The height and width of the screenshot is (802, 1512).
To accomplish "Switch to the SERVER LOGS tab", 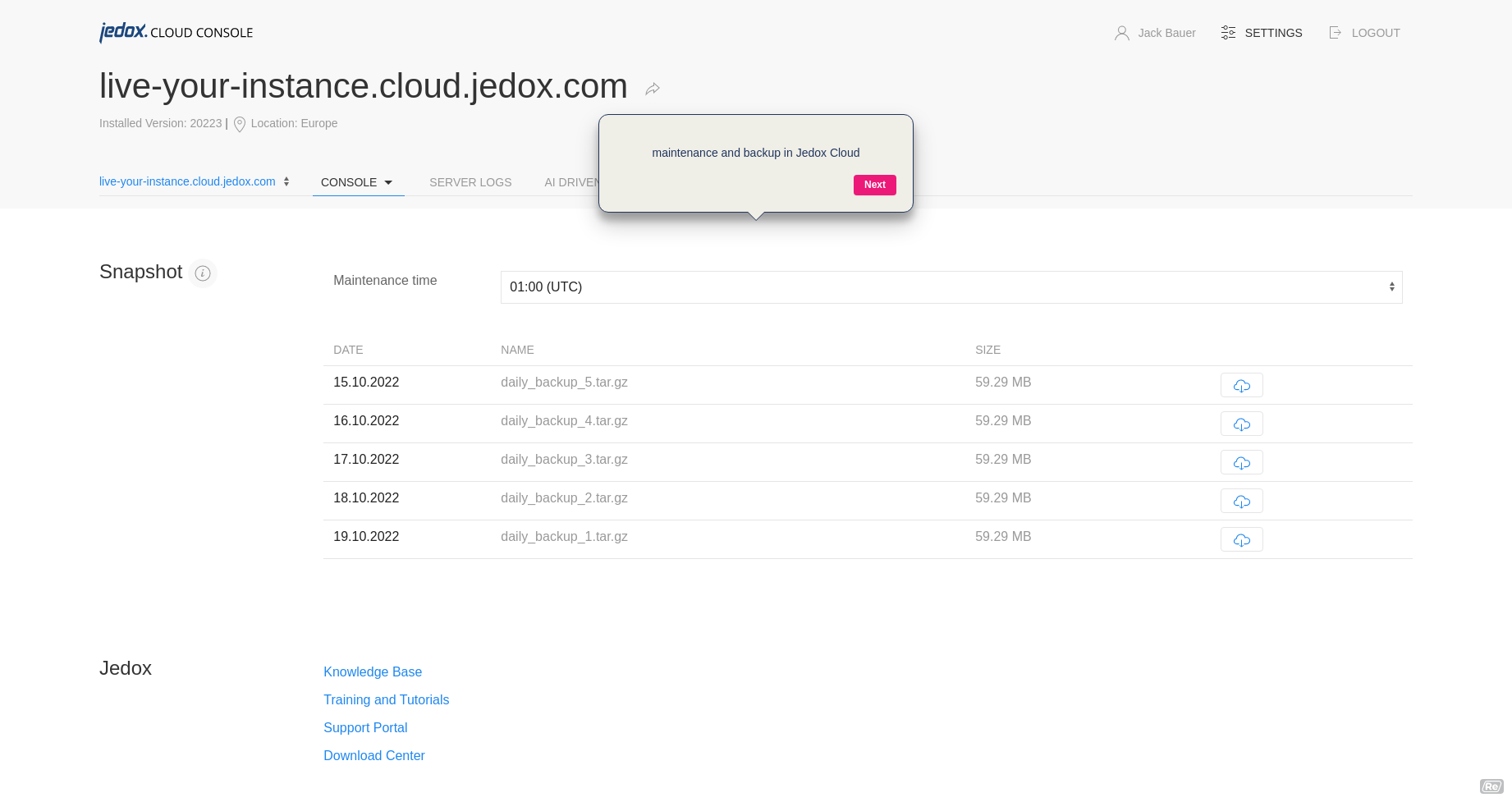I will (470, 182).
